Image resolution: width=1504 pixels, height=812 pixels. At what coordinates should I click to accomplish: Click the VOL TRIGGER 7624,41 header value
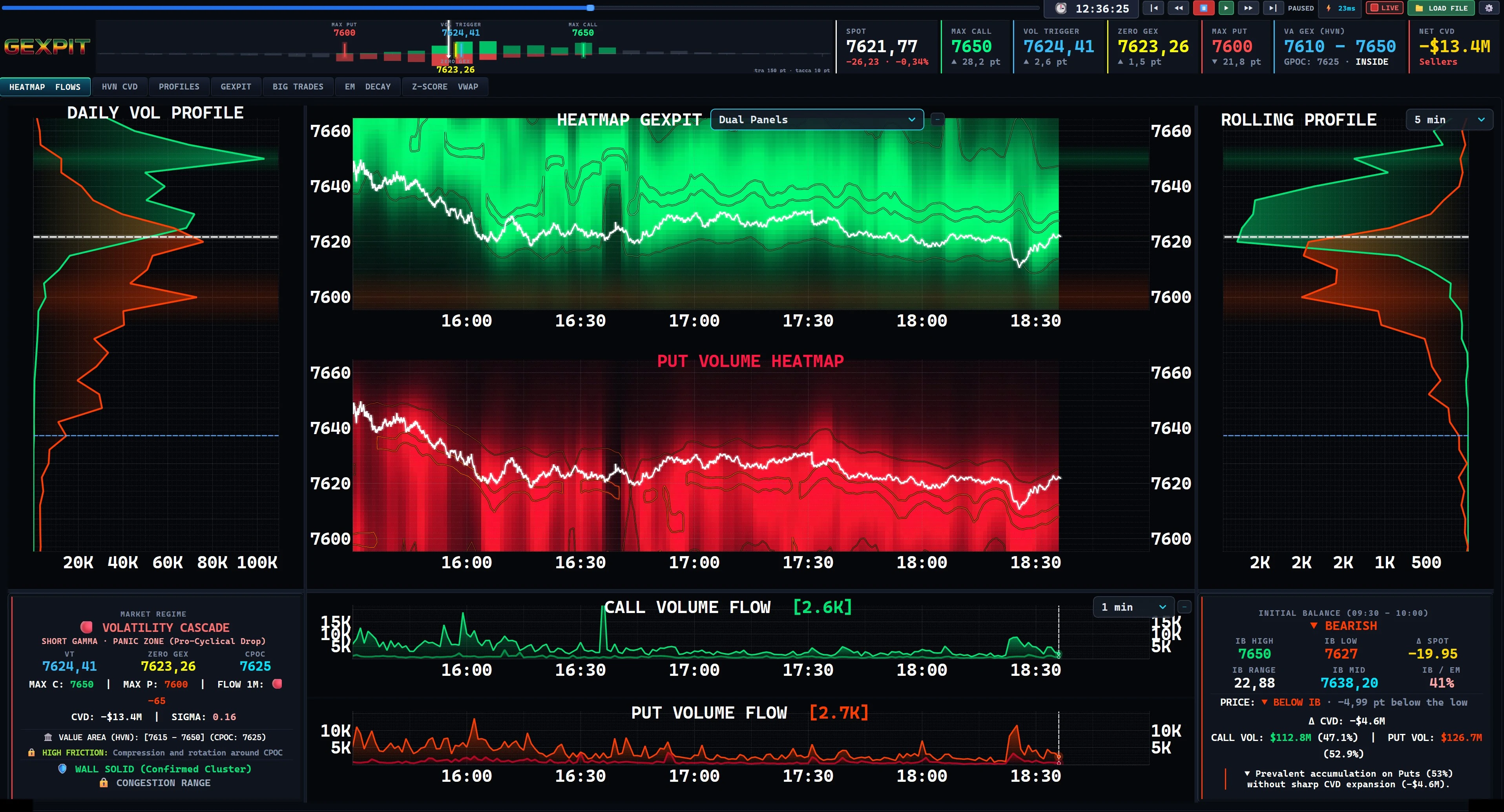[x=1059, y=47]
